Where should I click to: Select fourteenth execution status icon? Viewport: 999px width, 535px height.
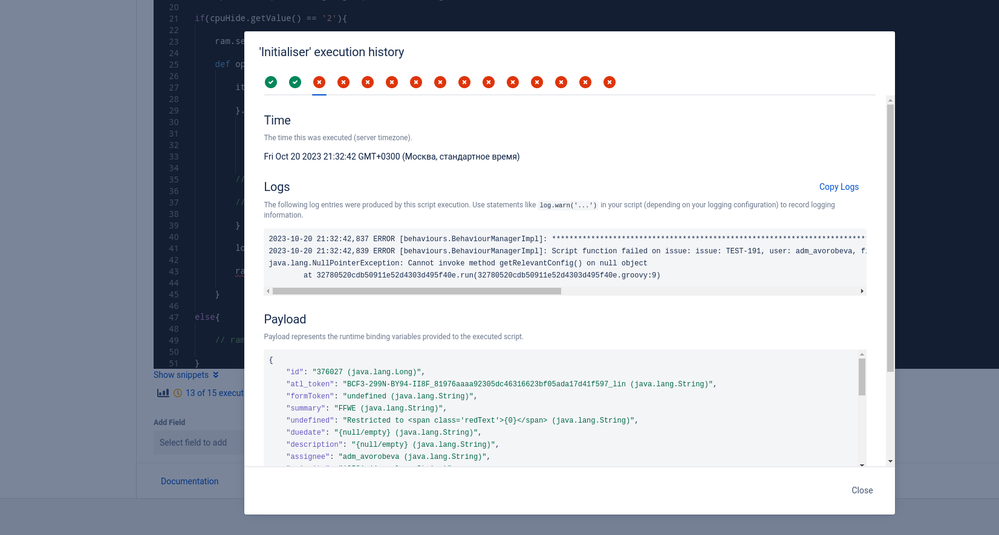(586, 82)
